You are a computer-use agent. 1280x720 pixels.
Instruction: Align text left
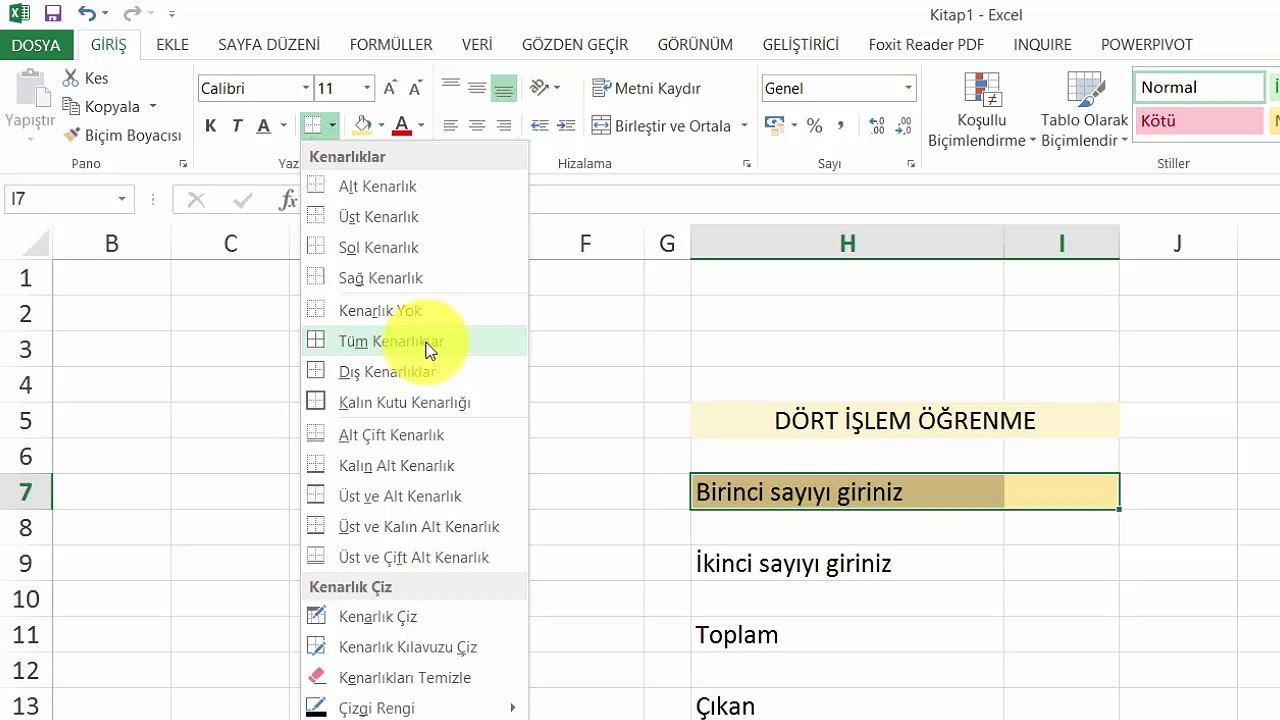click(451, 125)
